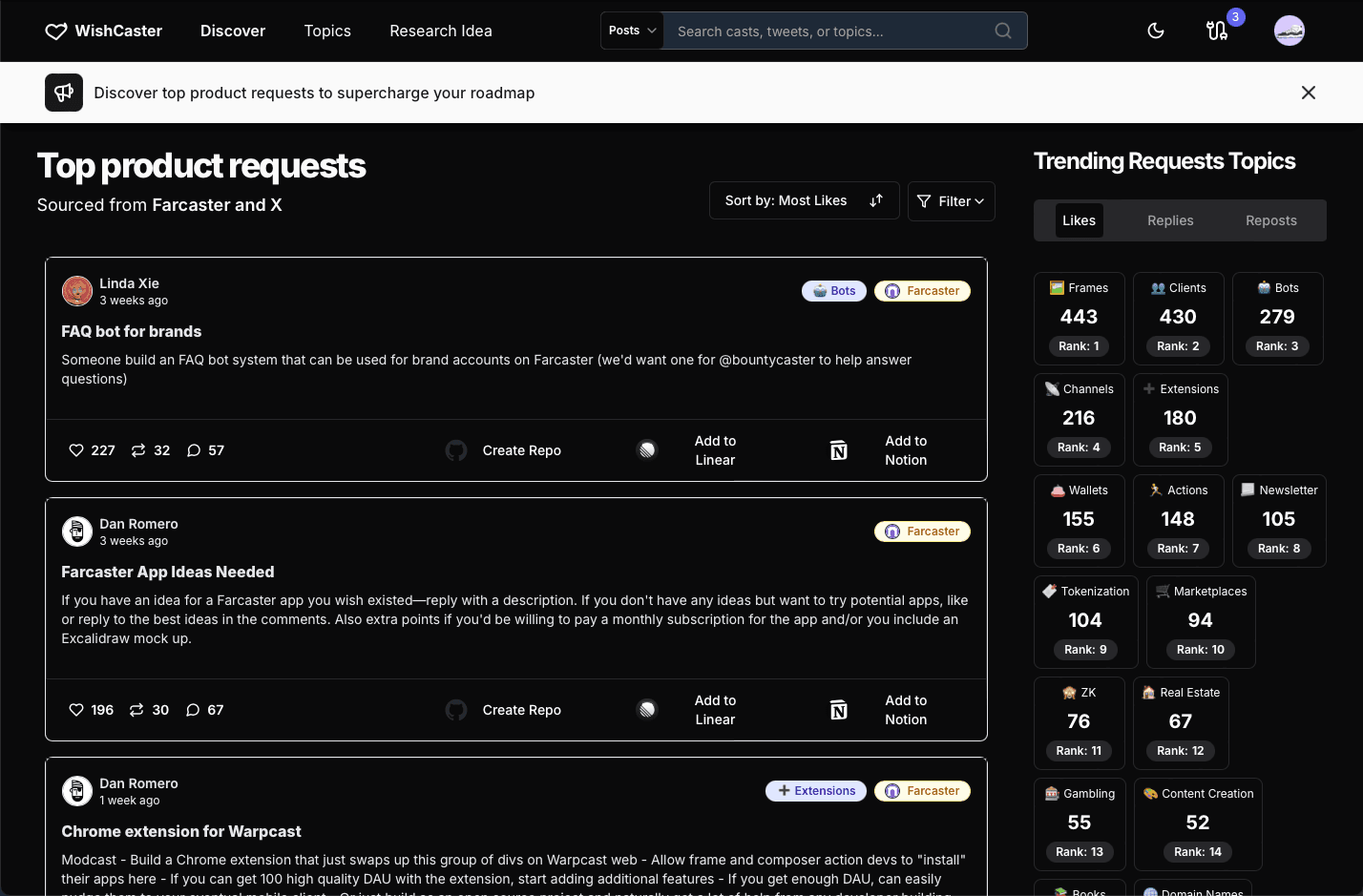
Task: Open the Real Estate topic card
Action: tap(1181, 723)
